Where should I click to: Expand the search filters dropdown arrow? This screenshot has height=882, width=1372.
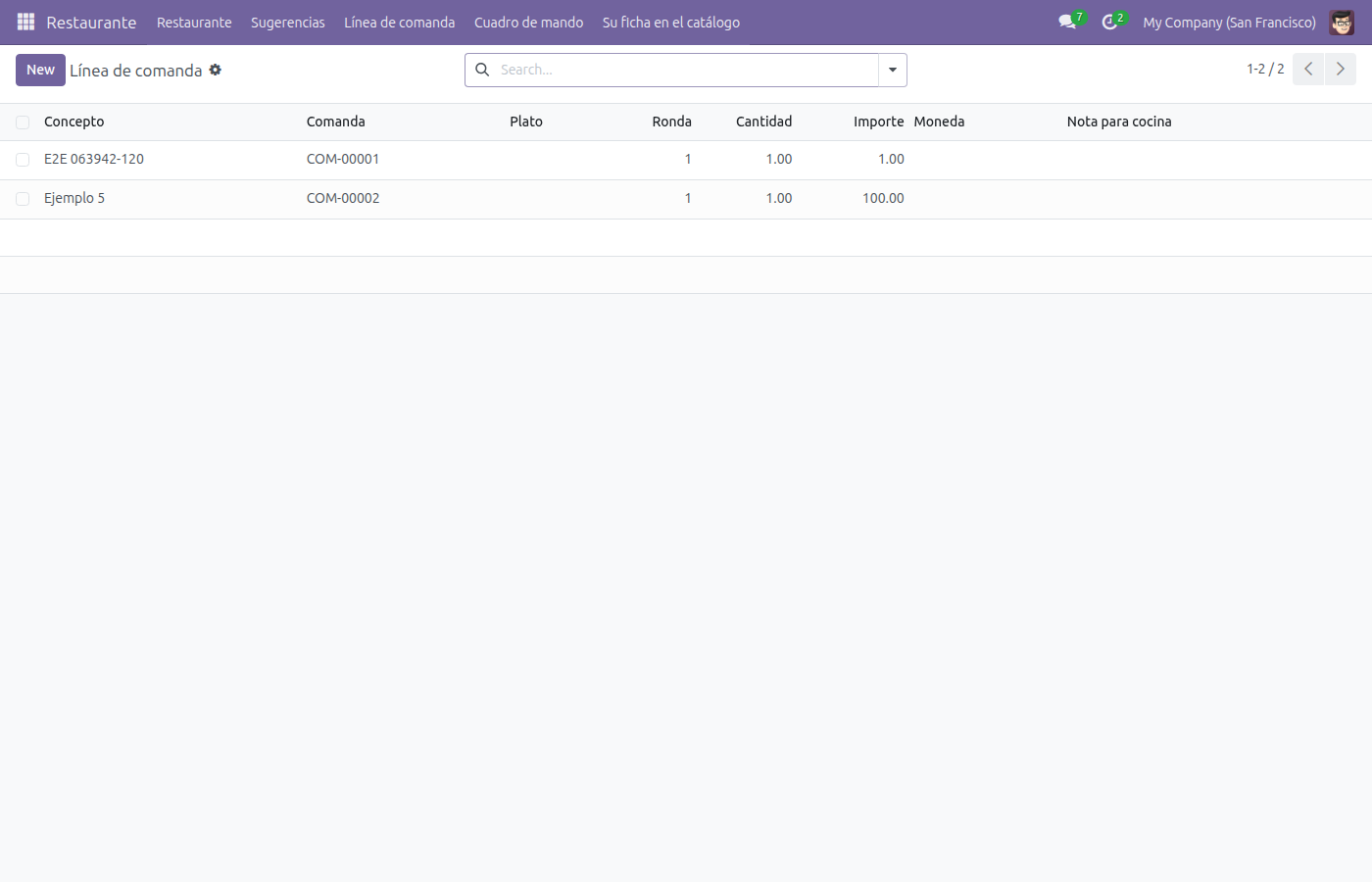point(893,70)
